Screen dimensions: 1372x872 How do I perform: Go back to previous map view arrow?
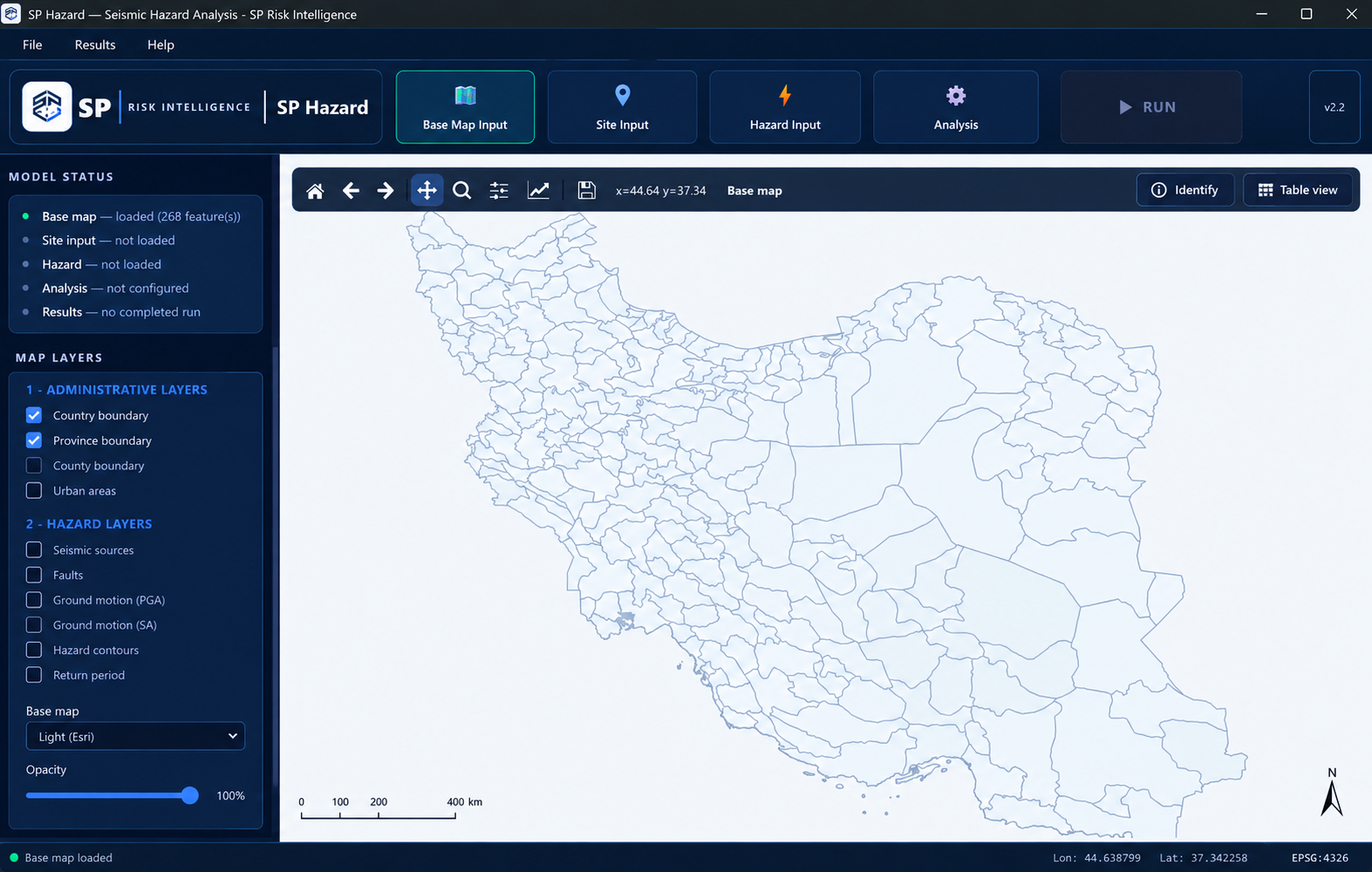pyautogui.click(x=351, y=190)
